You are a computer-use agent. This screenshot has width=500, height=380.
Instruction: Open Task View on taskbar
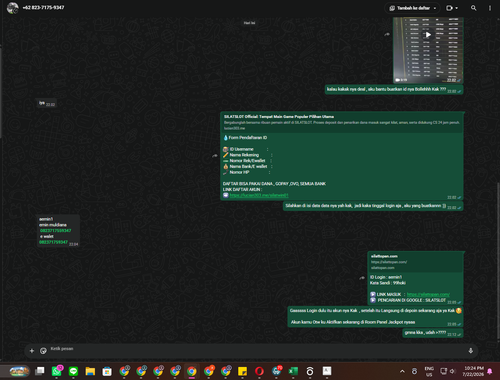coord(40,371)
